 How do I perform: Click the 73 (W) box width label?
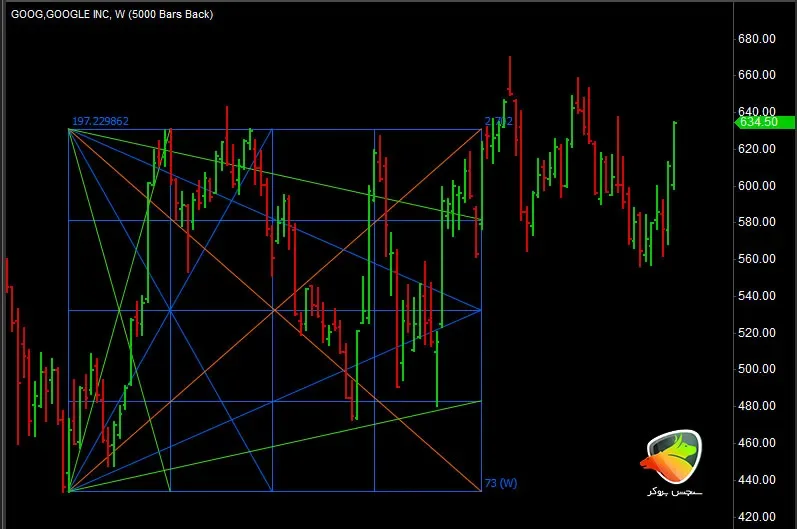[501, 483]
